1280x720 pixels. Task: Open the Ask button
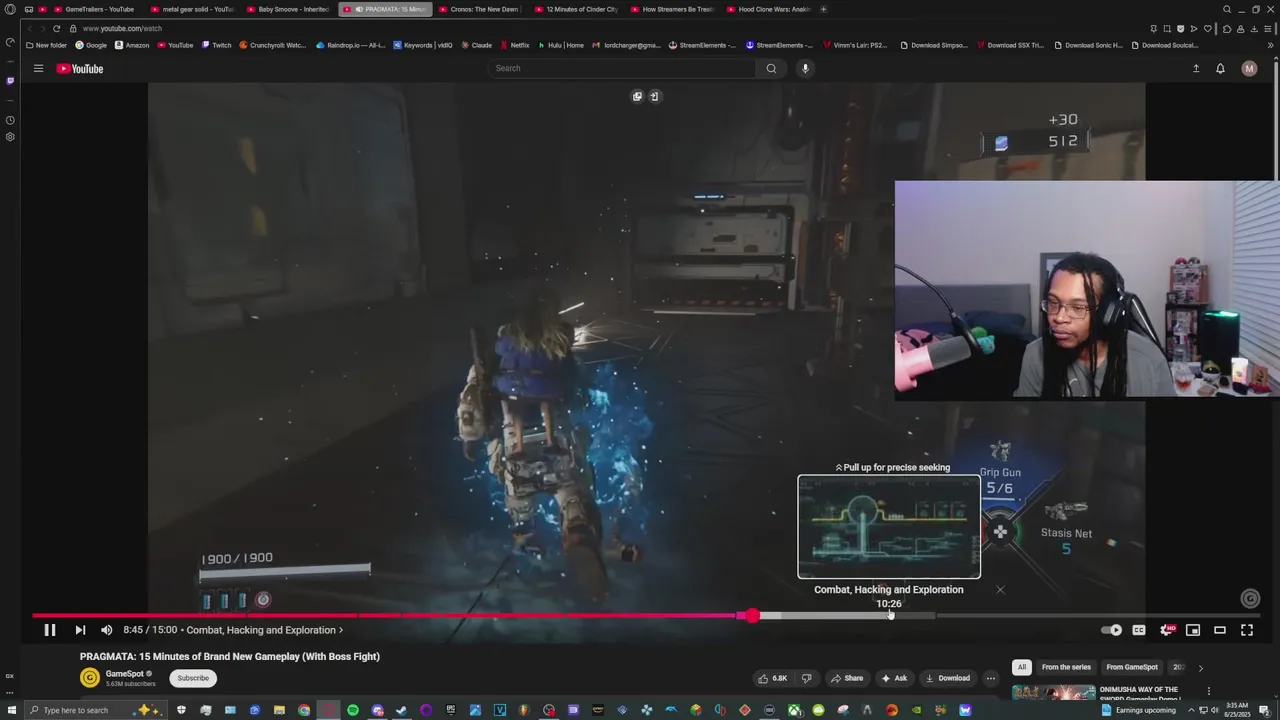(x=894, y=678)
